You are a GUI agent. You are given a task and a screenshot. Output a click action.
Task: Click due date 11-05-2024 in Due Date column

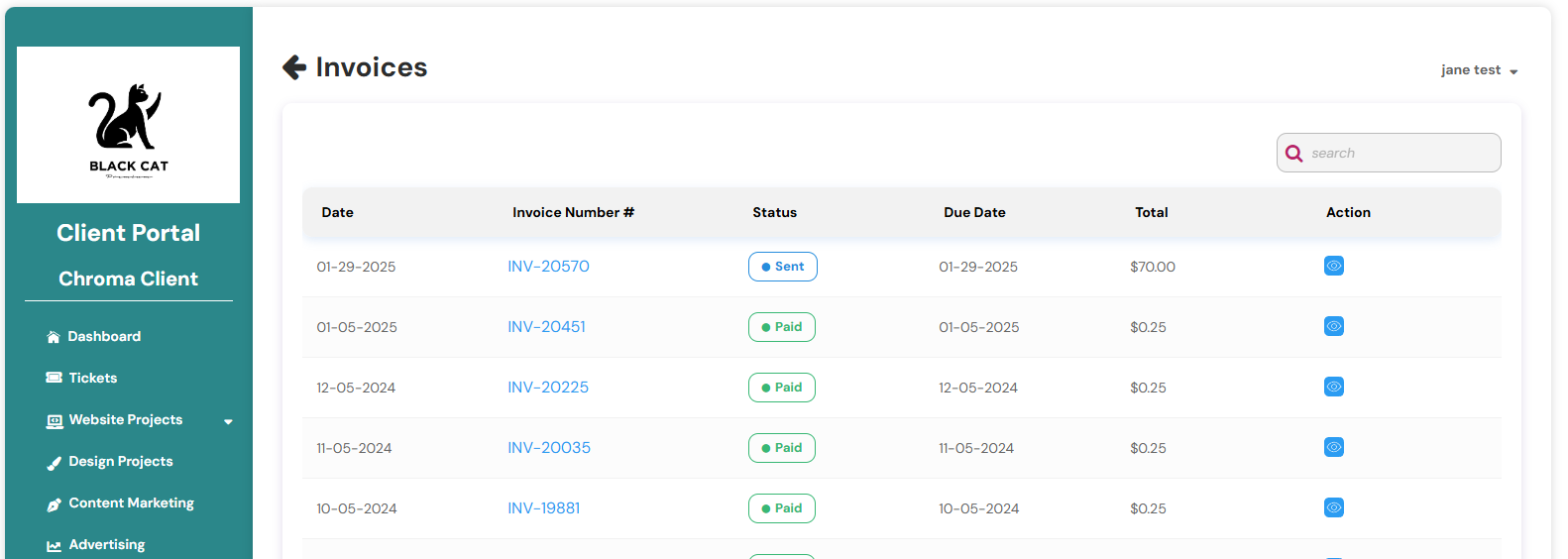coord(976,449)
